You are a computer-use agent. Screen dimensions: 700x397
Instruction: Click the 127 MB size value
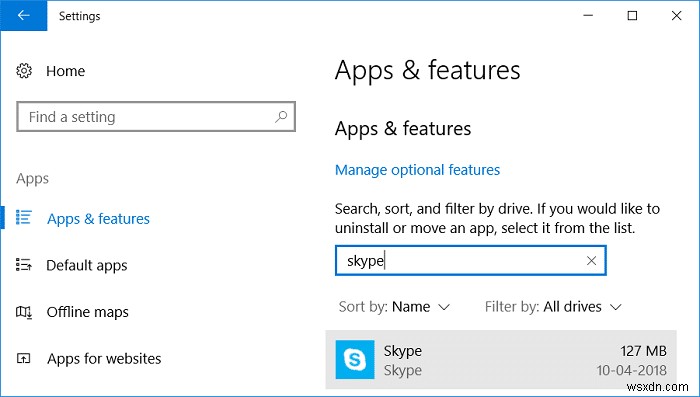(643, 351)
